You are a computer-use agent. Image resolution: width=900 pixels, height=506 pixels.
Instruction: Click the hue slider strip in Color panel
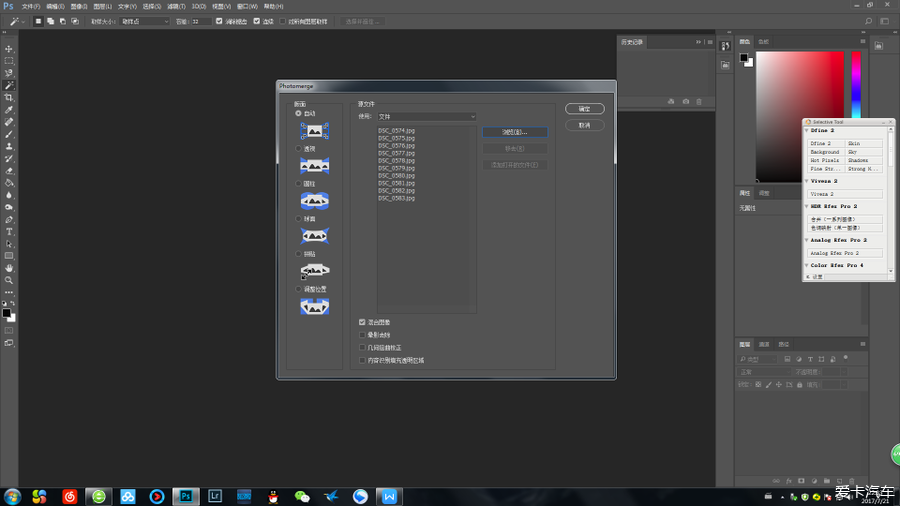(x=856, y=85)
